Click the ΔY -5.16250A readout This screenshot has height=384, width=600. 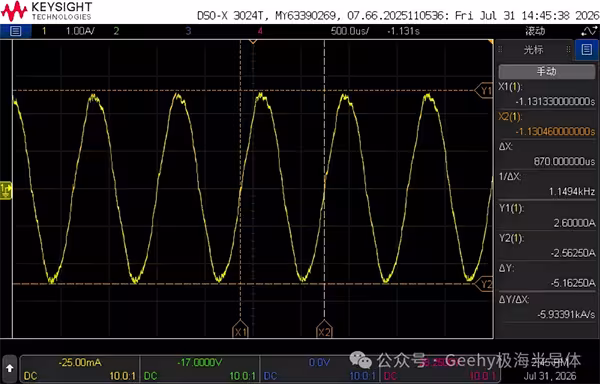[547, 276]
